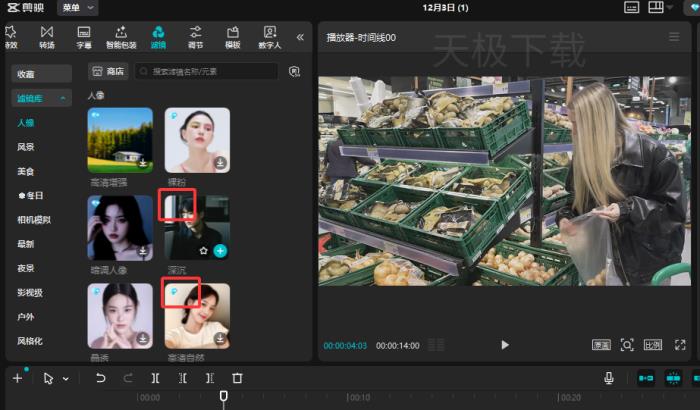Click the delete trash icon in timeline toolbar
The height and width of the screenshot is (410, 700).
point(237,378)
